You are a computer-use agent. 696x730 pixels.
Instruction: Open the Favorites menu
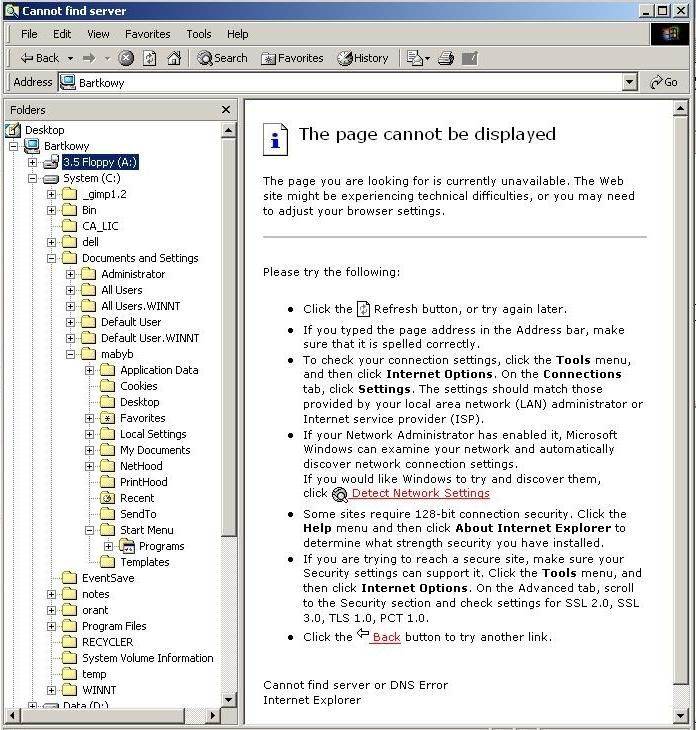(x=148, y=34)
